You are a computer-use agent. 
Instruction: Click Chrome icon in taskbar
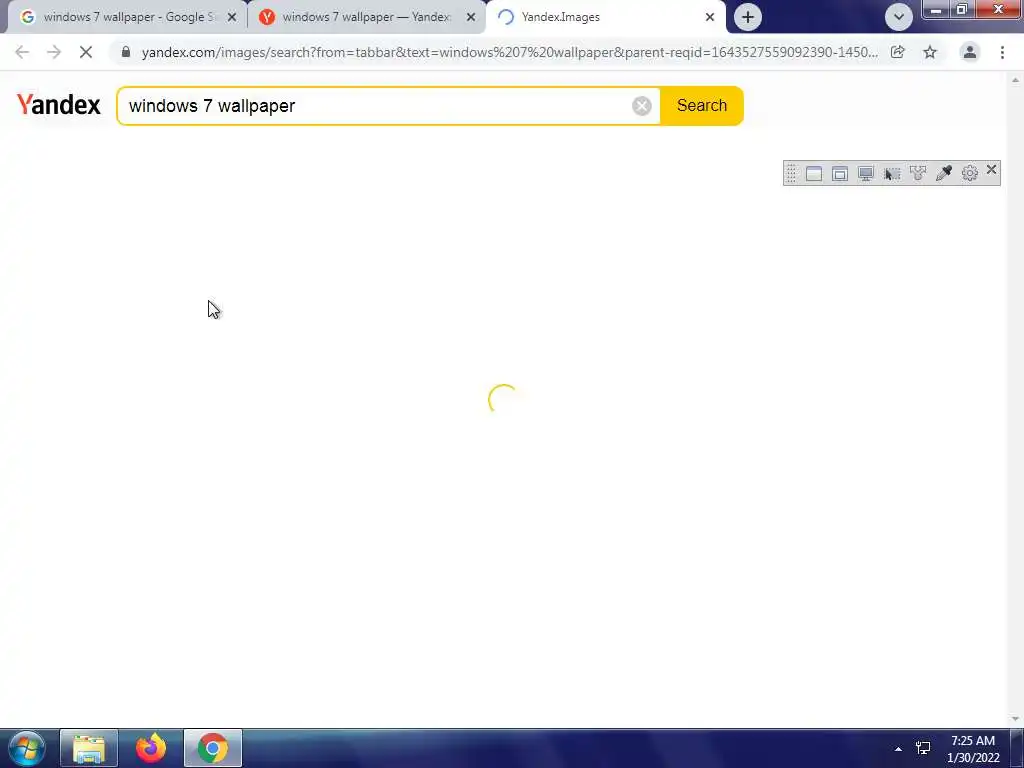click(213, 748)
